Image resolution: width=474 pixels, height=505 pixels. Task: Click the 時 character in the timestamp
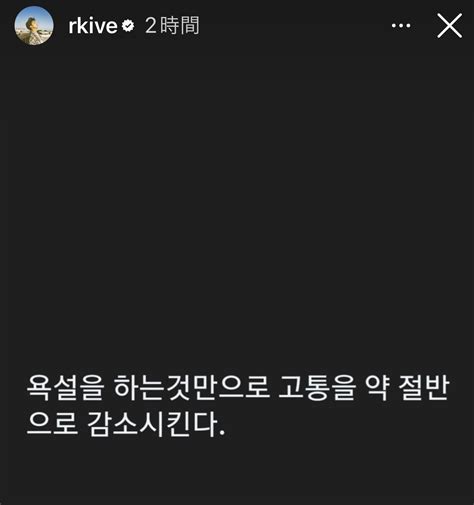(170, 26)
